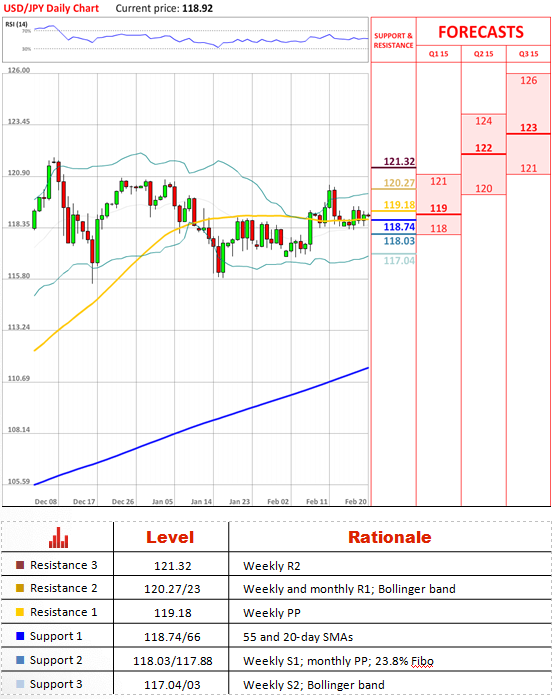Click the Feb 11 date axis marker

point(317,502)
